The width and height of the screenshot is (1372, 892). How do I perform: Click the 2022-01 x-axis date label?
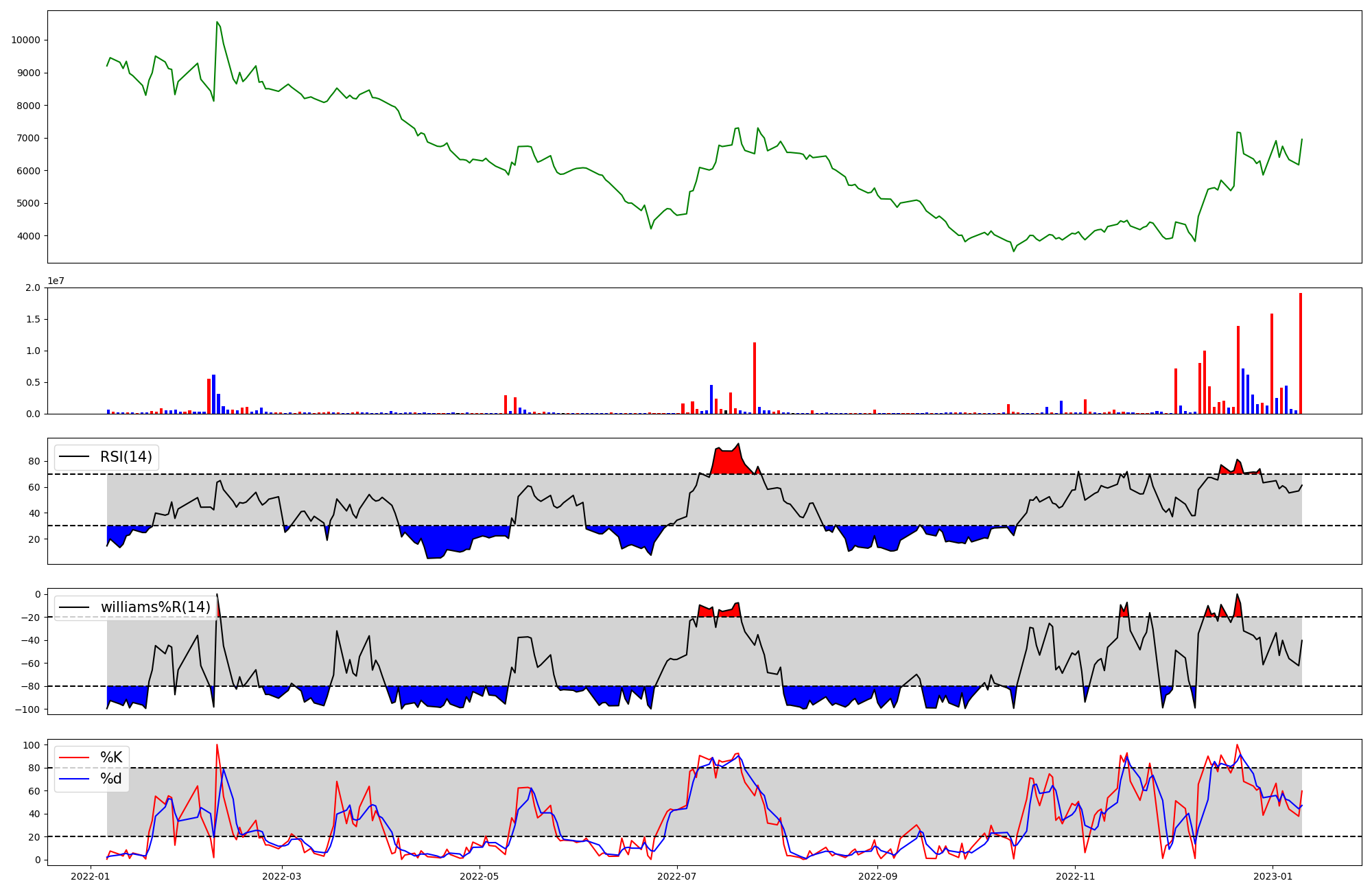click(91, 876)
